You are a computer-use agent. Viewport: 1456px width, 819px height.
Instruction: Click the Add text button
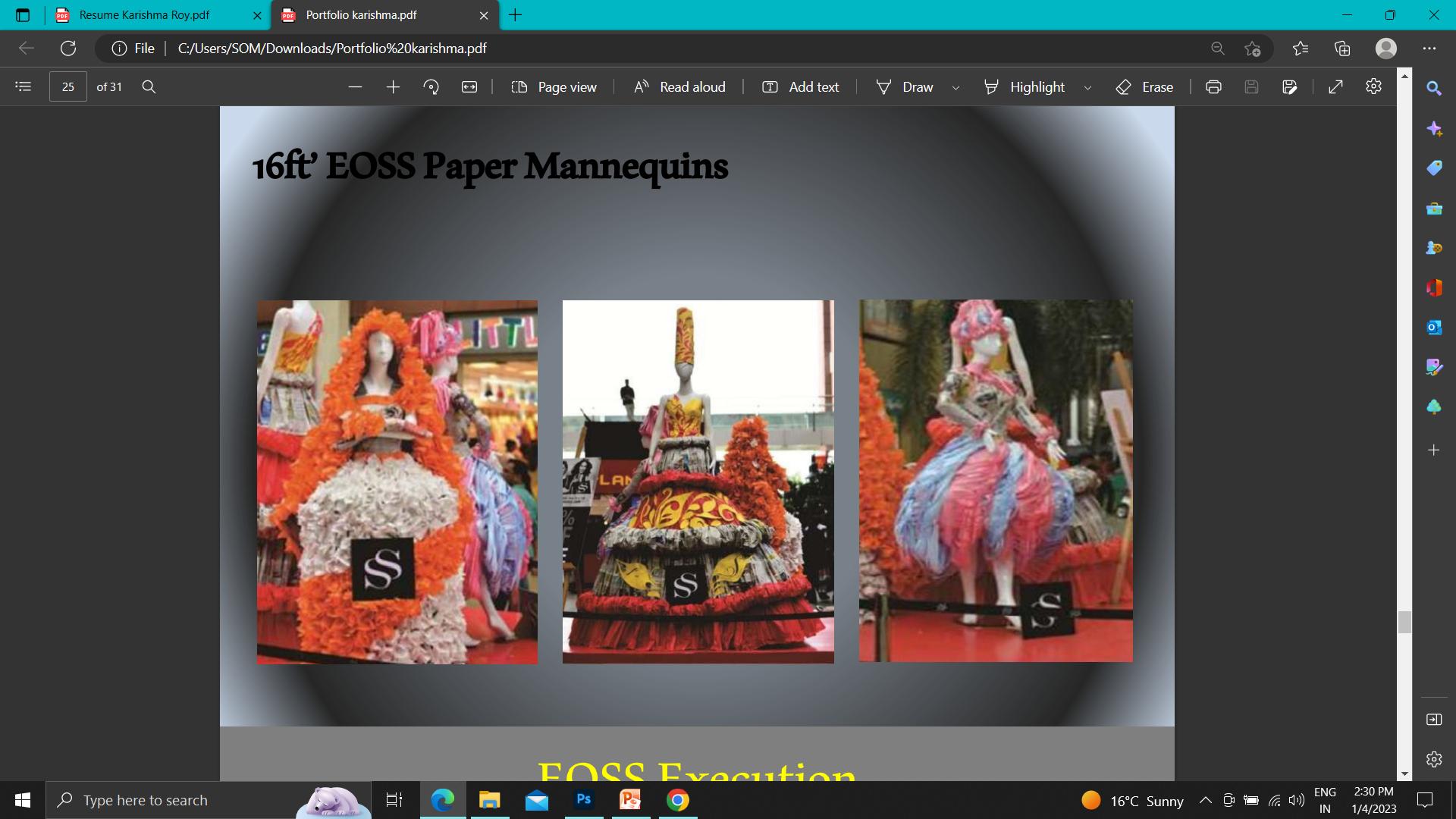[800, 87]
